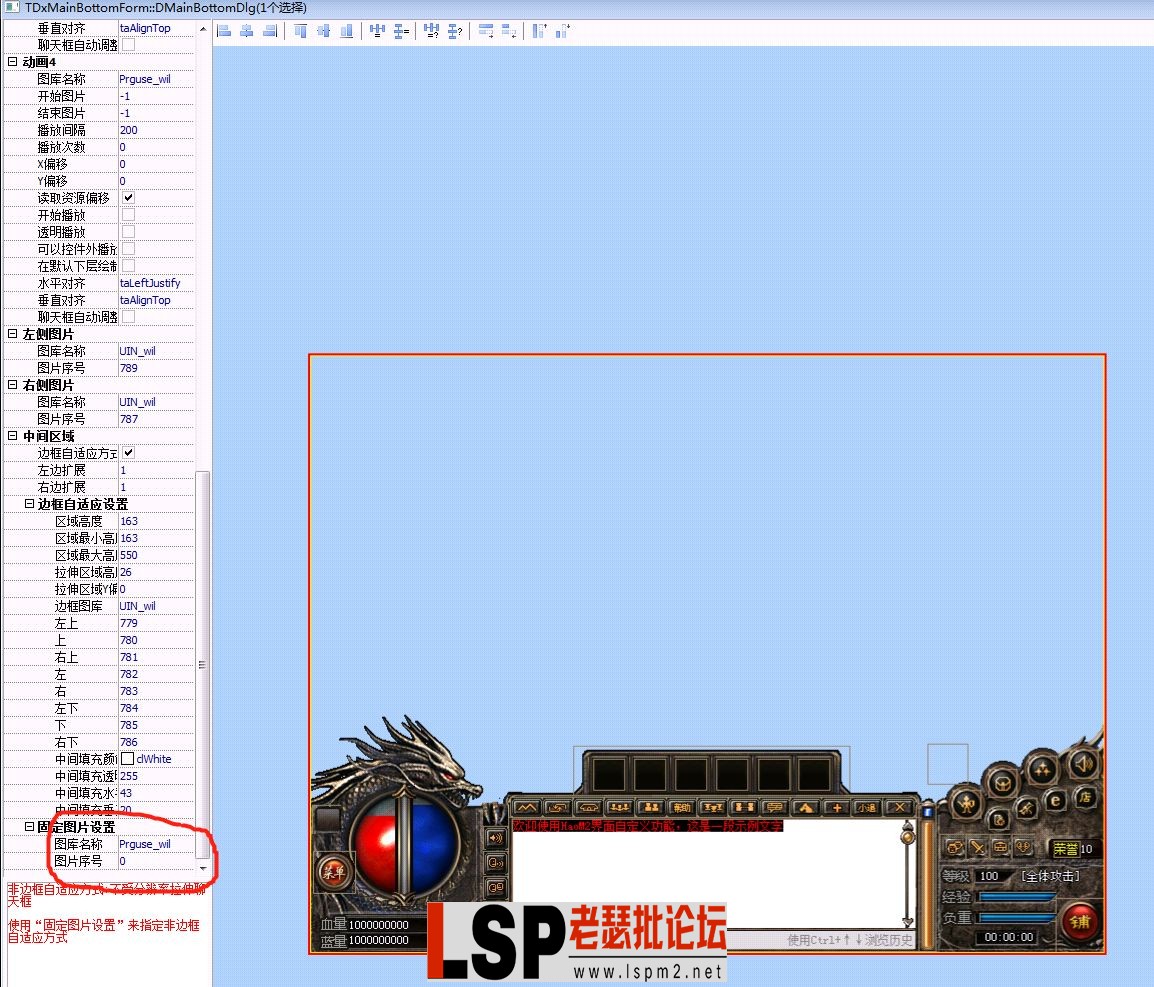1154x987 pixels.
Task: Toggle the 读取资源偏移 checkbox
Action: click(128, 198)
